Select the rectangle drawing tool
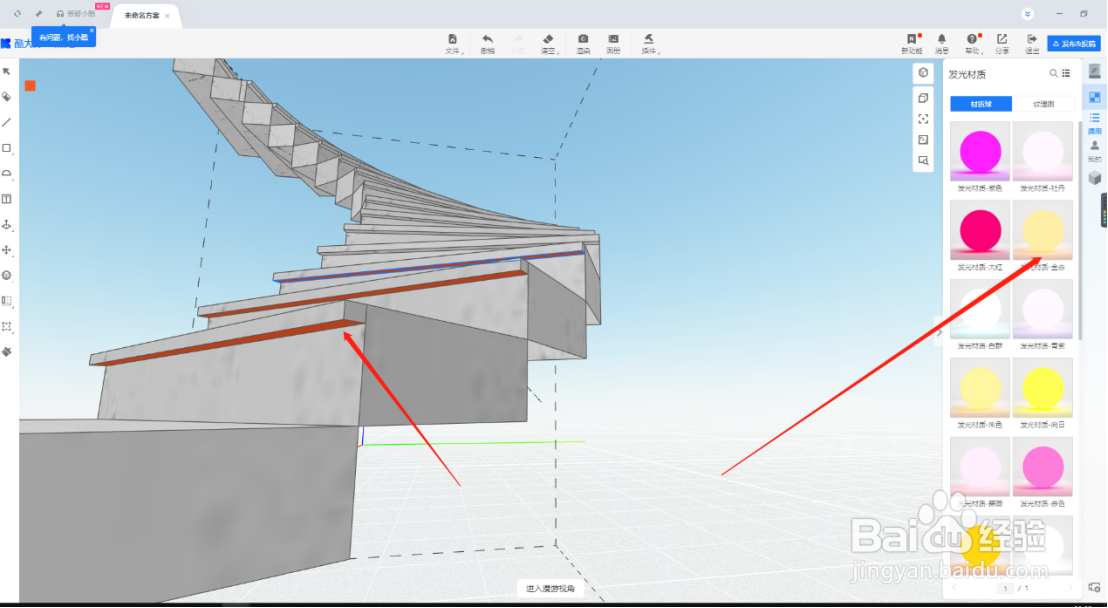This screenshot has height=608, width=1108. click(x=7, y=148)
